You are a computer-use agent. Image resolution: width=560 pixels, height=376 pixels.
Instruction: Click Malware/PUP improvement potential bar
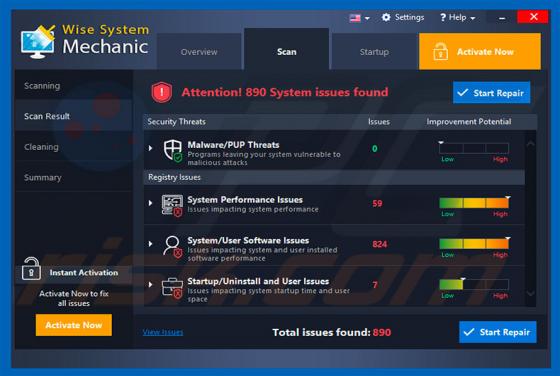[474, 148]
